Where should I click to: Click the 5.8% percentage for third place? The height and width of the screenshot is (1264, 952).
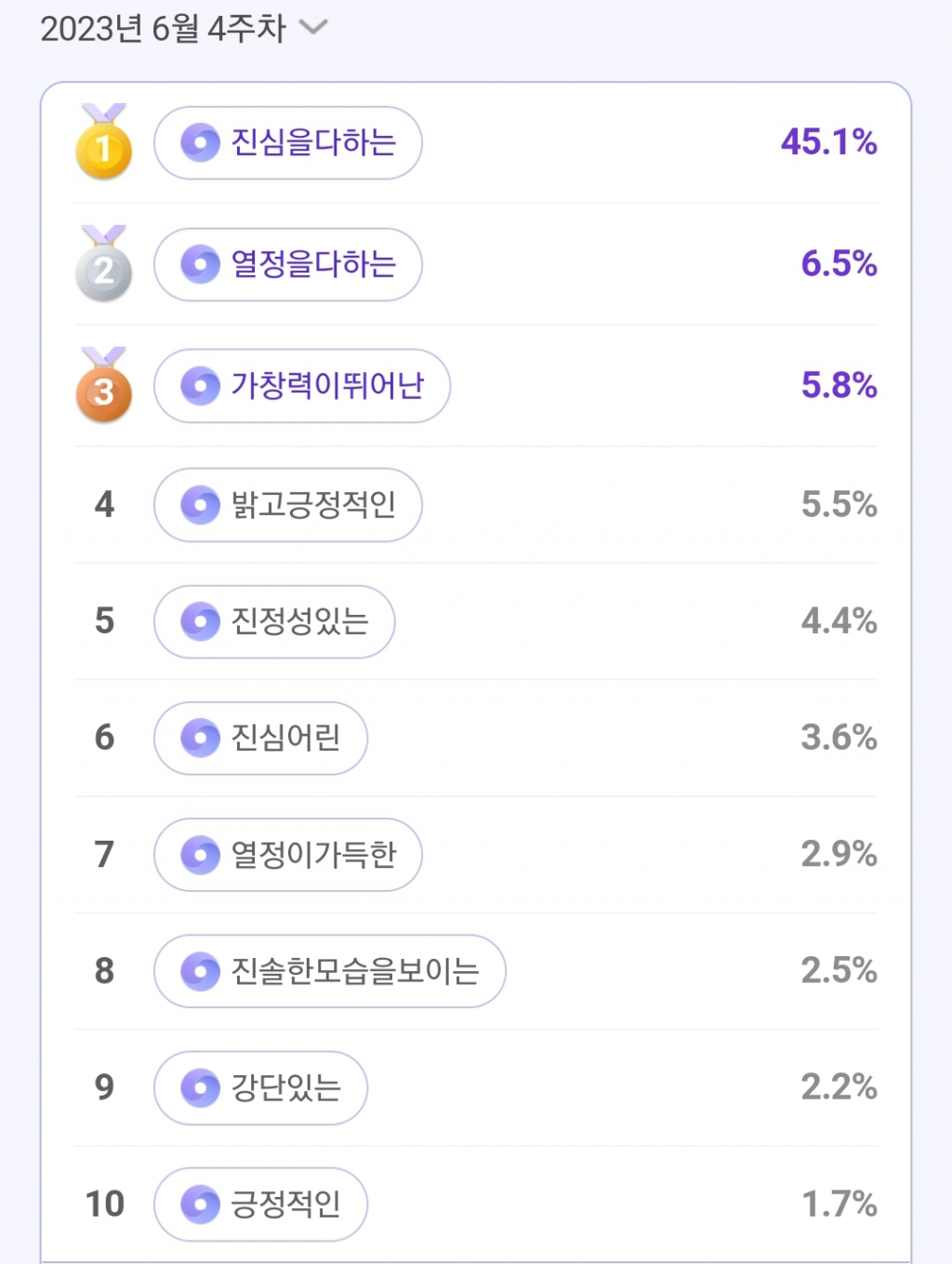tap(839, 385)
